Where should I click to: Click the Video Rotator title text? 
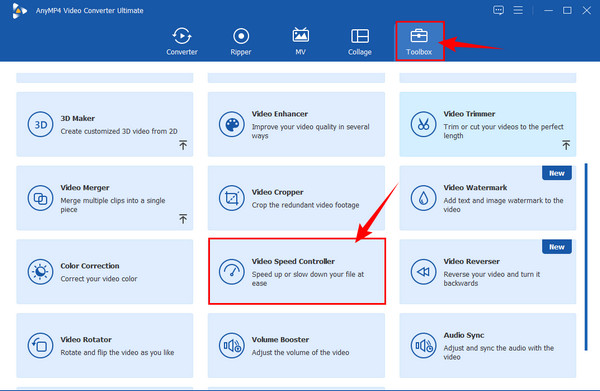tap(86, 340)
